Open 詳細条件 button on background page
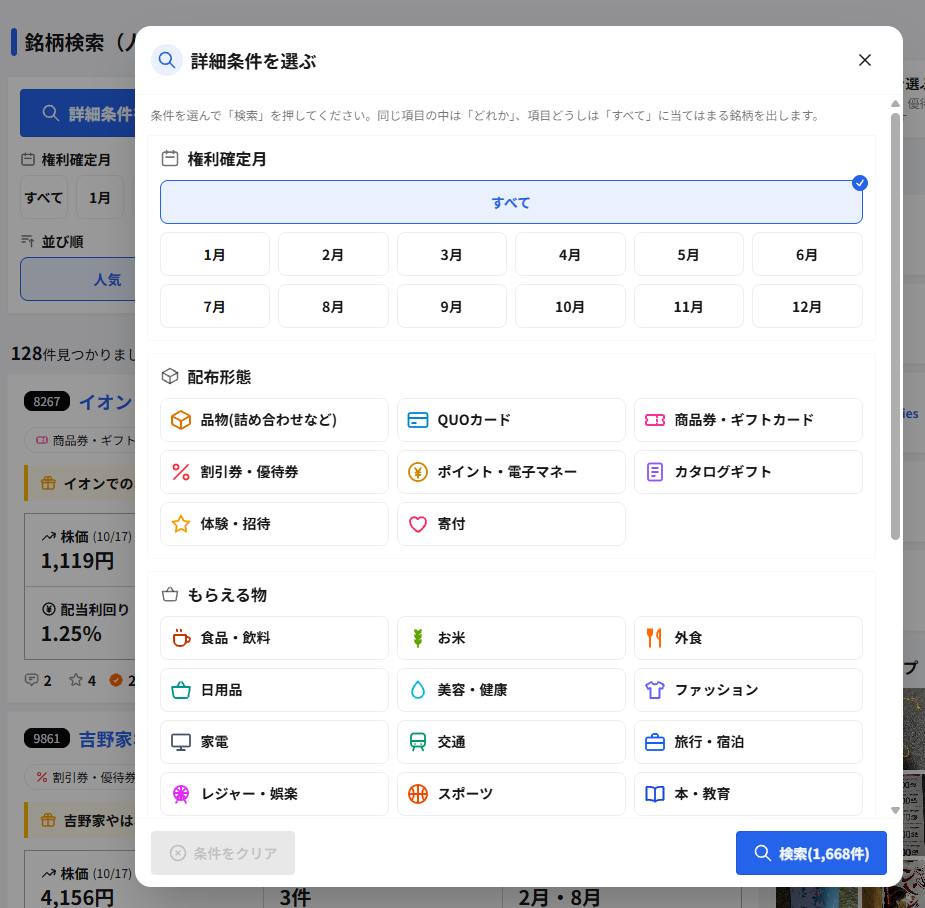The image size is (925, 908). pos(78,113)
